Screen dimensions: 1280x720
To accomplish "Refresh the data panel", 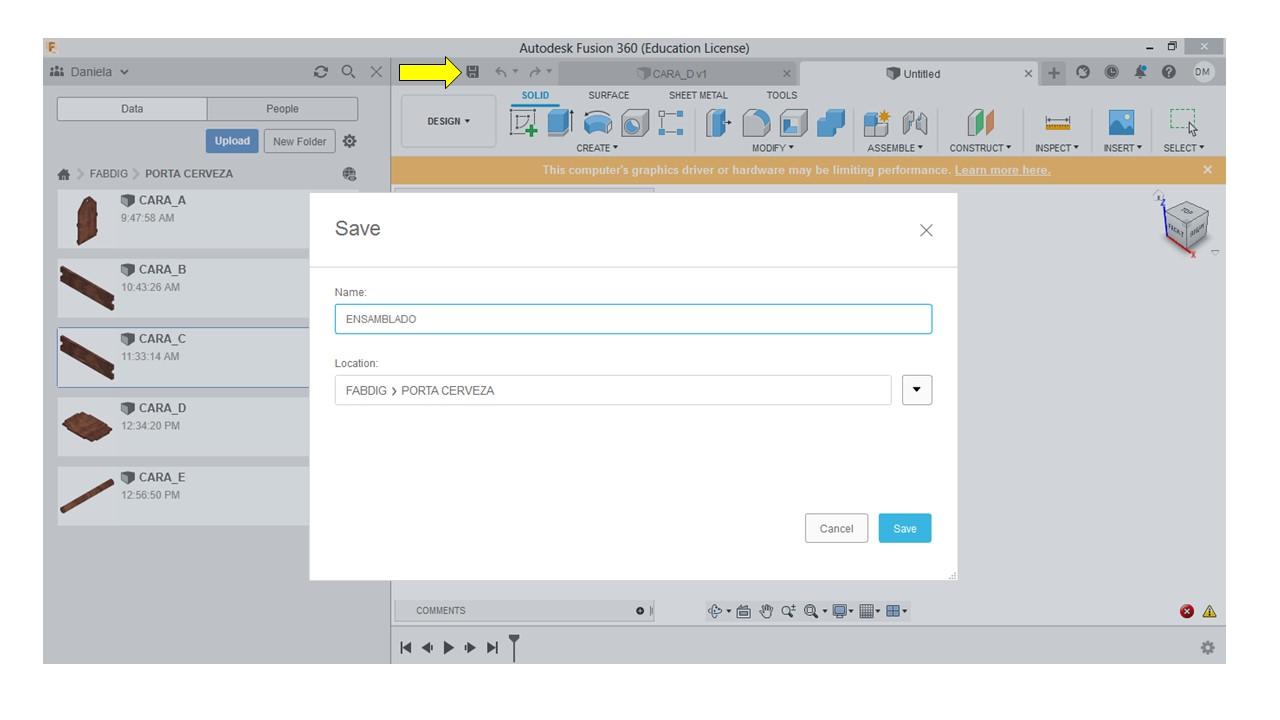I will pyautogui.click(x=321, y=73).
